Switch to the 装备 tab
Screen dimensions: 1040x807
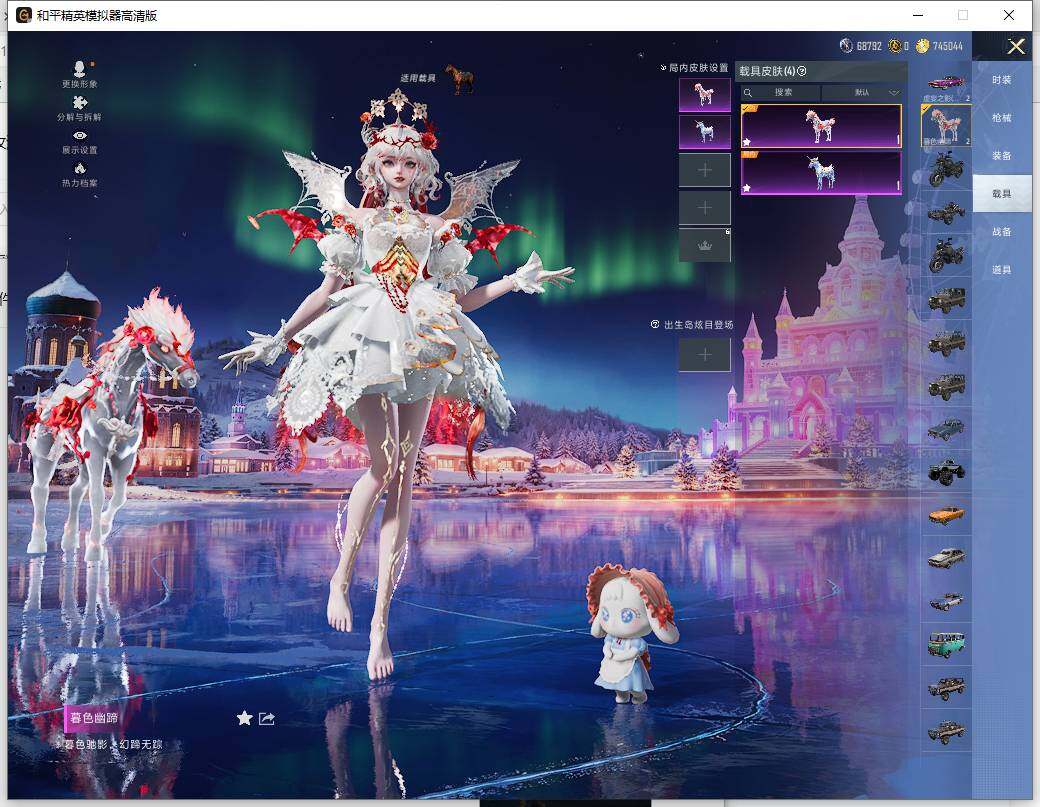1002,156
